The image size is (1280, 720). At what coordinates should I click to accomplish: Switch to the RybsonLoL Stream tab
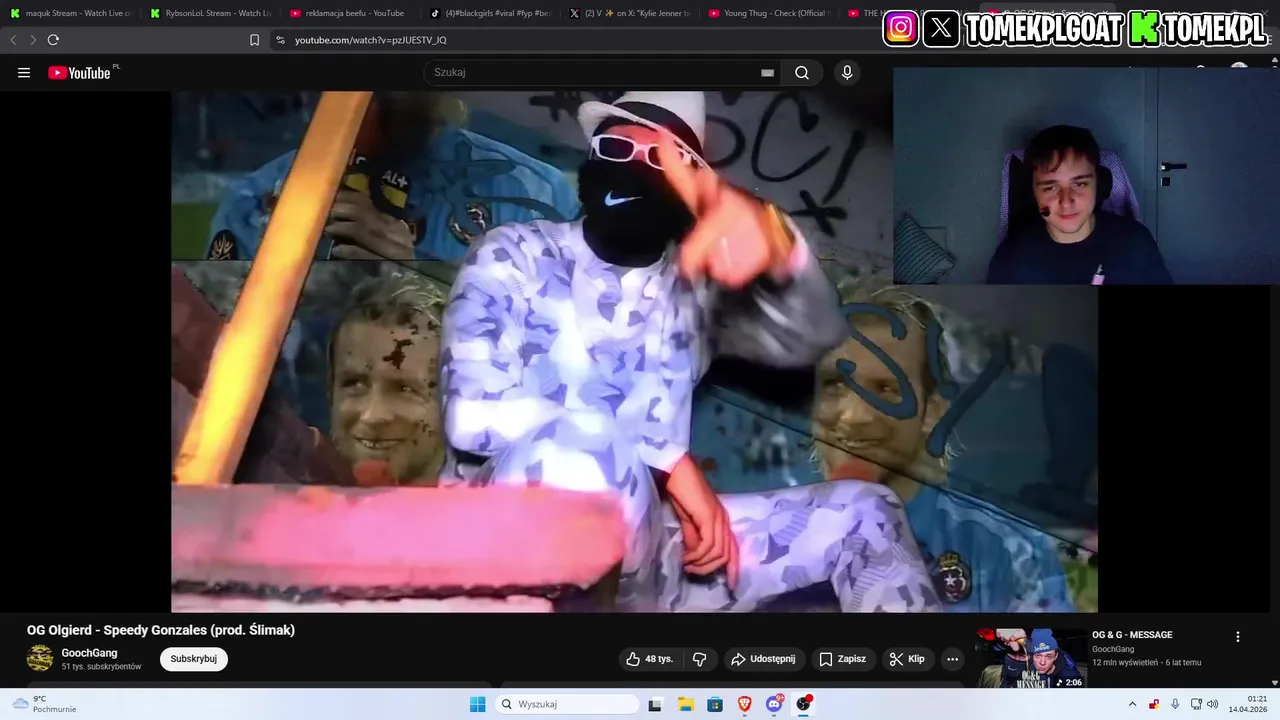[x=210, y=13]
